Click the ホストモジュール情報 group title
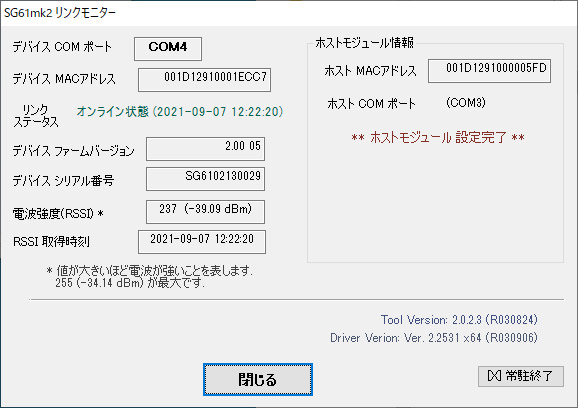 click(x=364, y=43)
